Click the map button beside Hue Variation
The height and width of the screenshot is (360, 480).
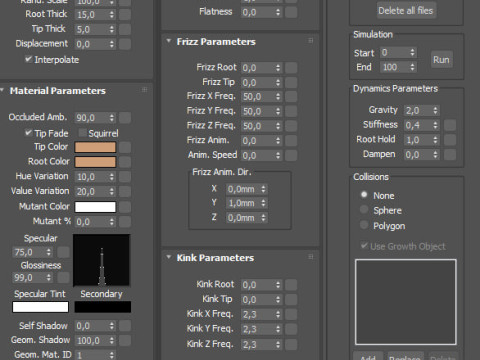(x=125, y=176)
